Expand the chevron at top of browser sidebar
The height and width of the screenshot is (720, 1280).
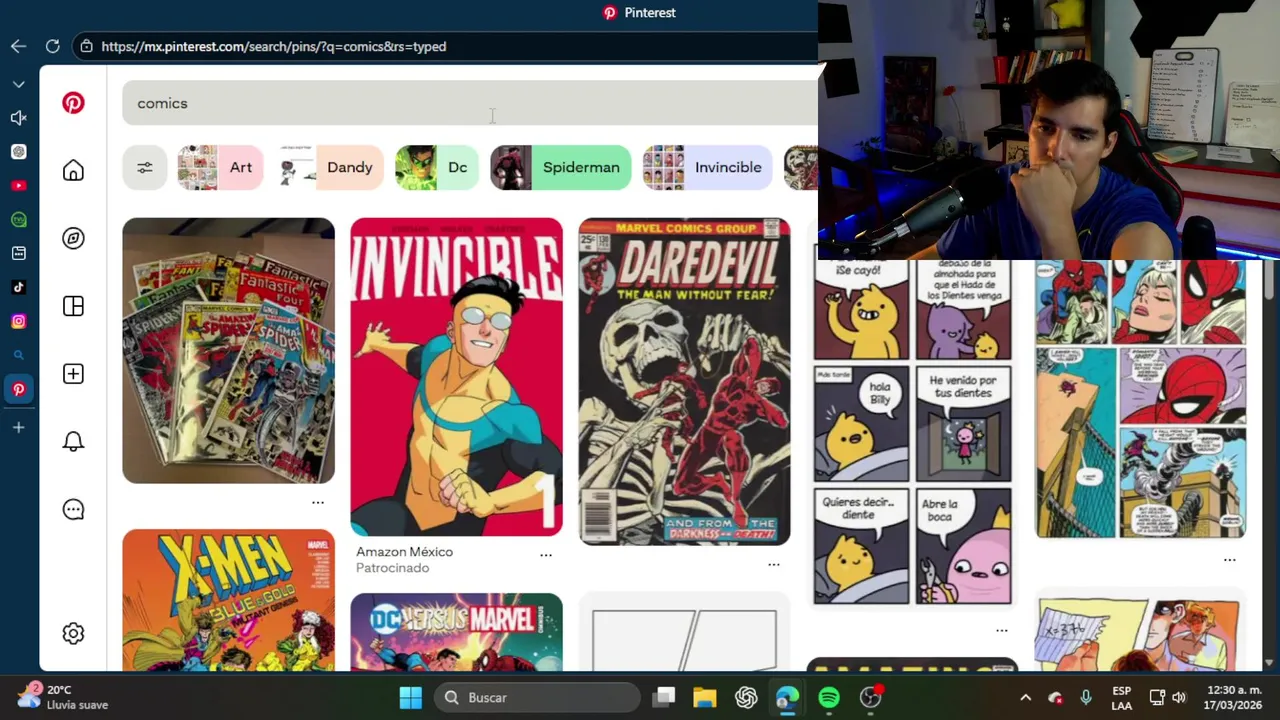18,84
